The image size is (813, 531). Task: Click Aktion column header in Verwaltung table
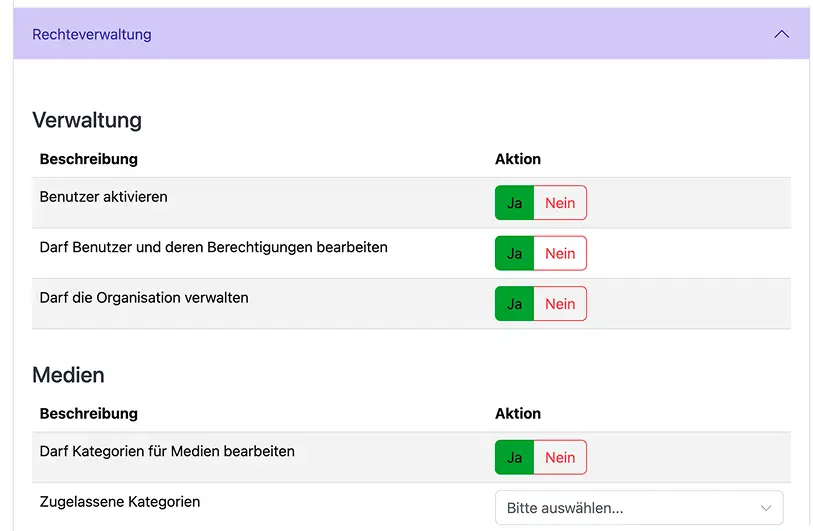coord(518,159)
